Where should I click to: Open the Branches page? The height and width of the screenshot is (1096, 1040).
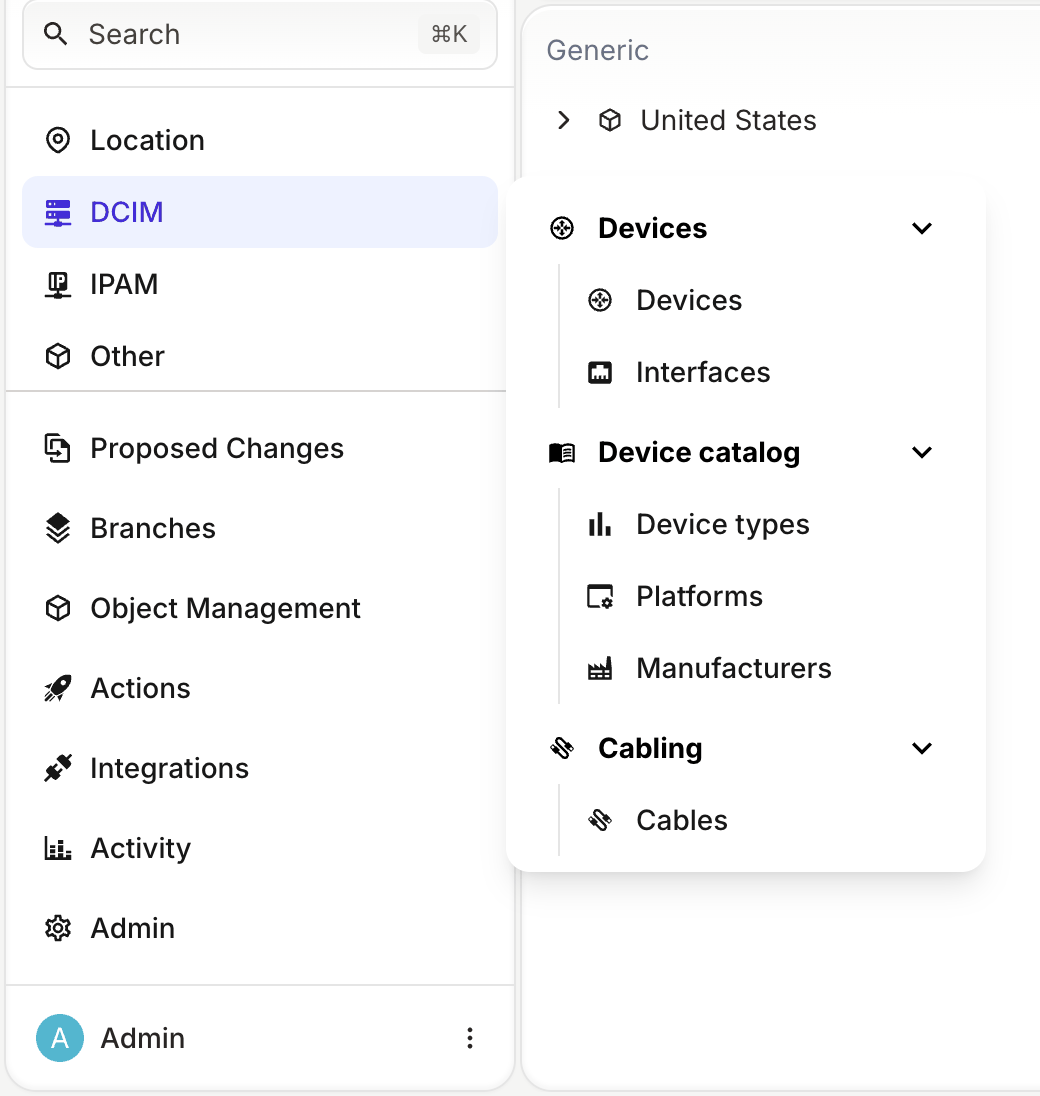point(260,528)
